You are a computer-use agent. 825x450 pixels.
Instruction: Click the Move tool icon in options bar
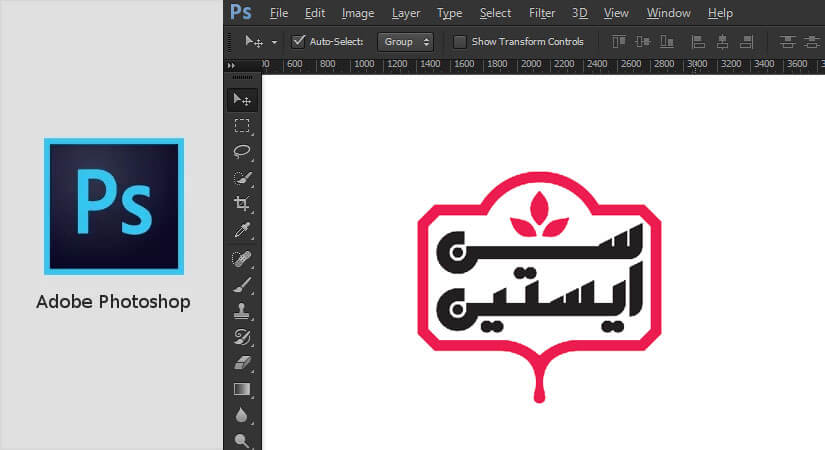click(254, 41)
